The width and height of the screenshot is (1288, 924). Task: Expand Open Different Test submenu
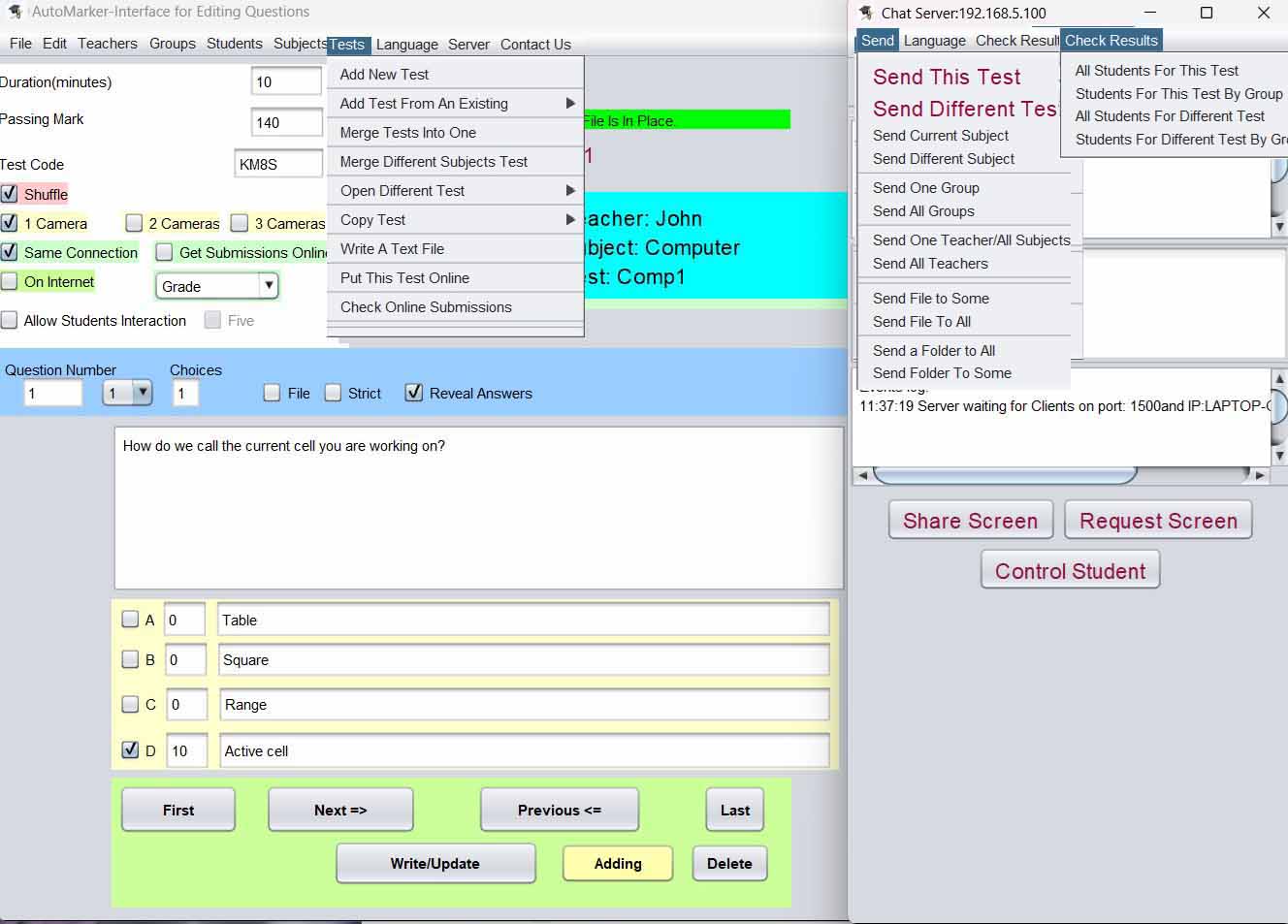point(456,191)
